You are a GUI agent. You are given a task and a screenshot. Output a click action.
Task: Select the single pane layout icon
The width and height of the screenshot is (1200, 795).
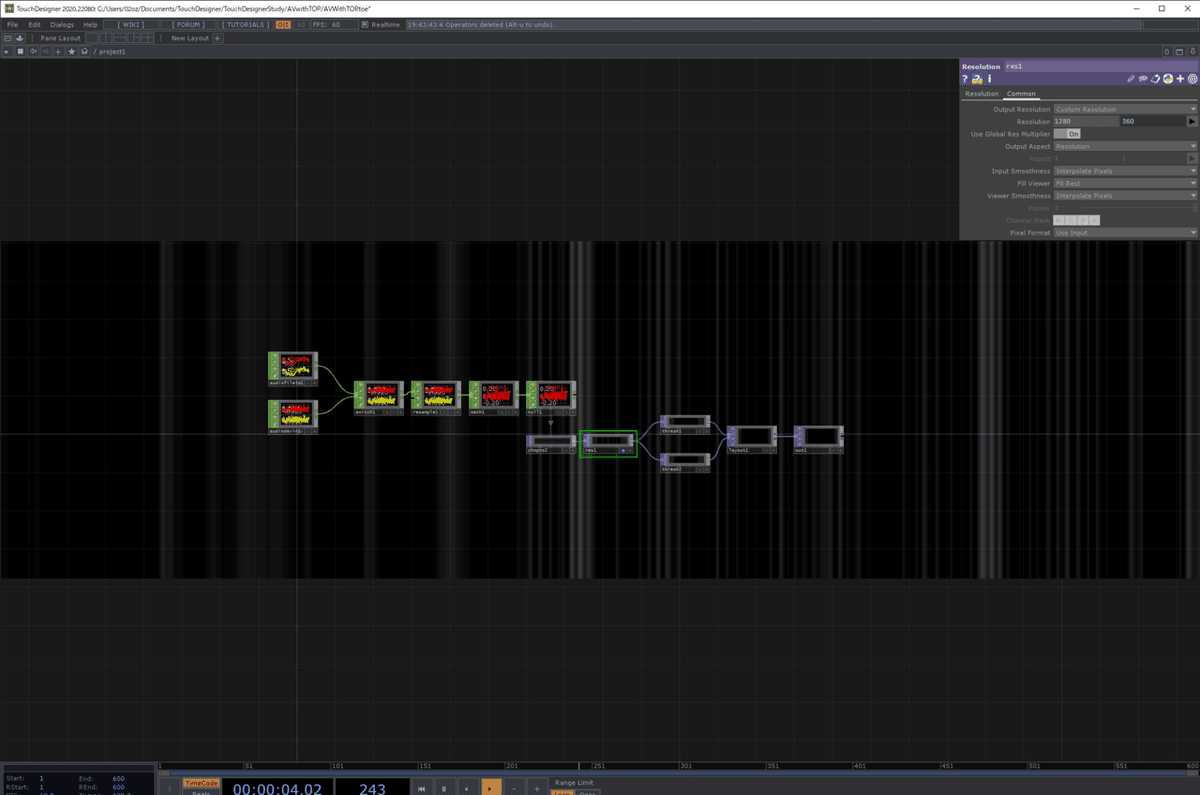[91, 38]
